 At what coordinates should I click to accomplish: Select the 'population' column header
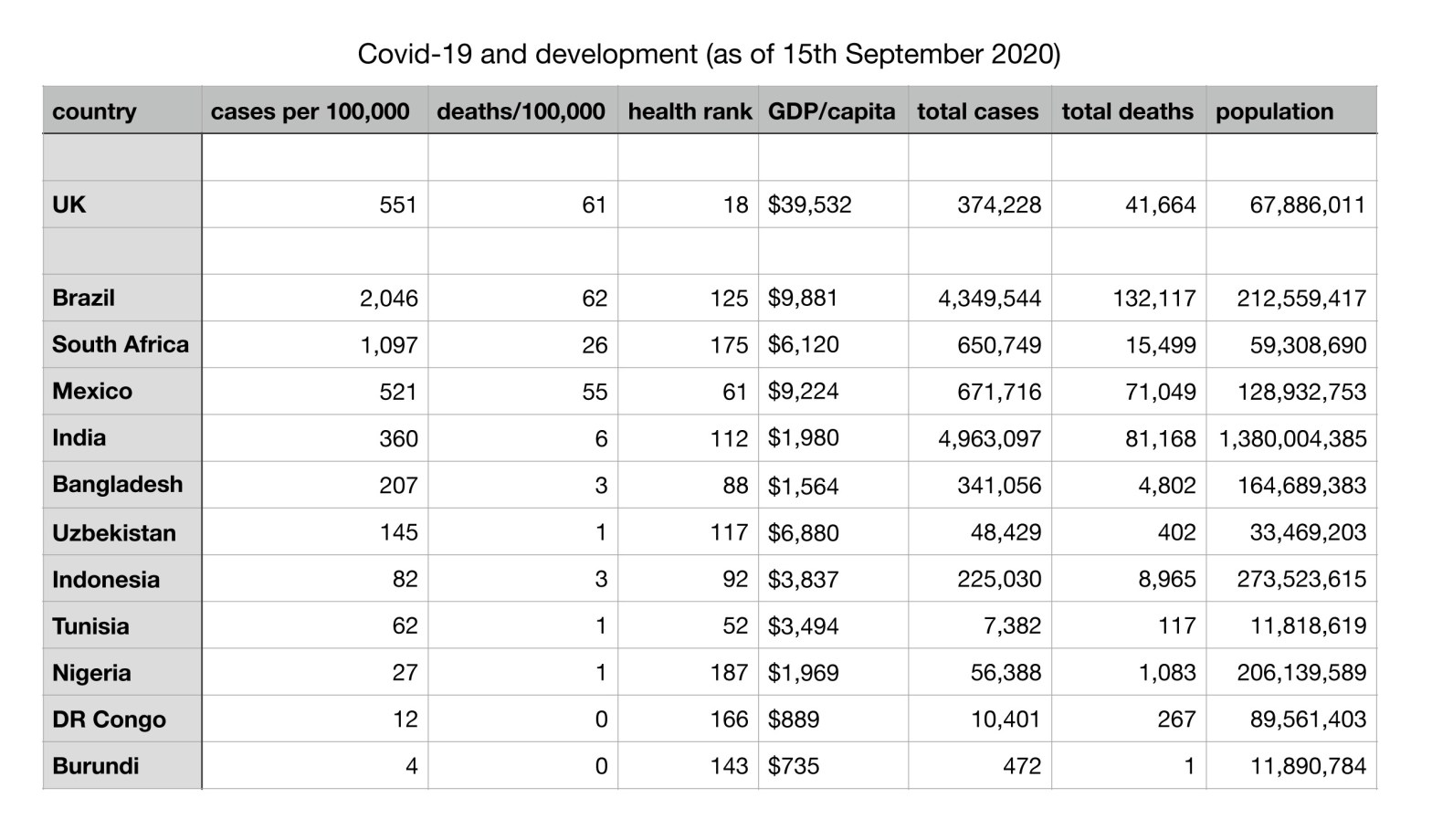(x=1274, y=111)
